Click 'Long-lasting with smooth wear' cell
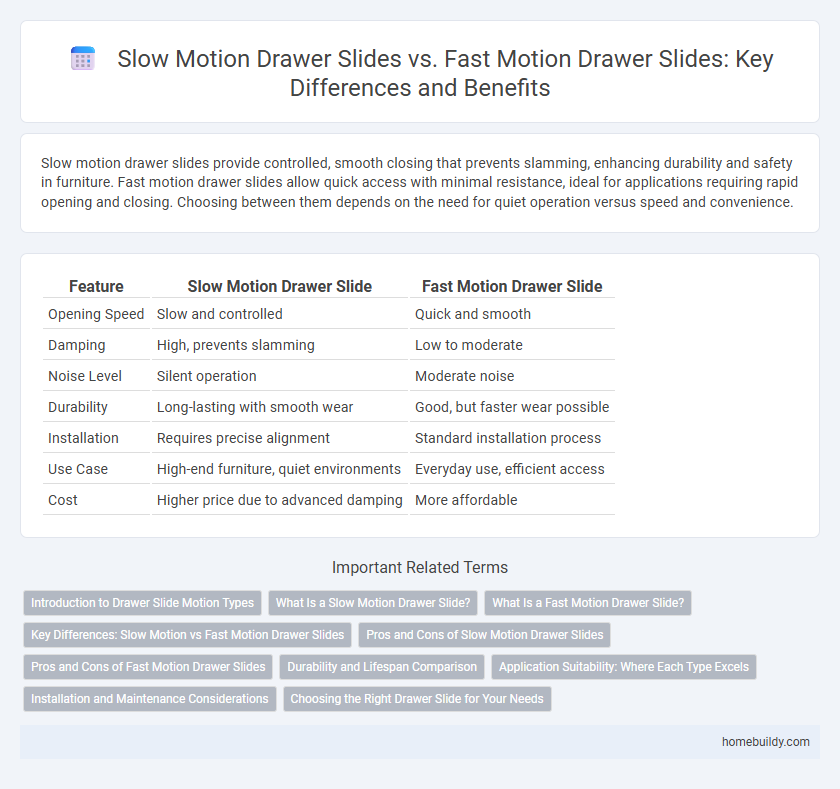Viewport: 840px width, 789px height. coord(280,407)
